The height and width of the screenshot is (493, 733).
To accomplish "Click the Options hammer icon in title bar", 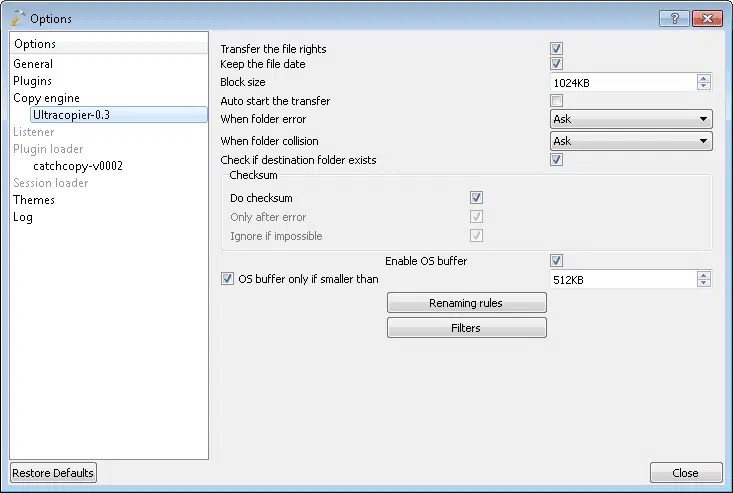I will (x=17, y=18).
